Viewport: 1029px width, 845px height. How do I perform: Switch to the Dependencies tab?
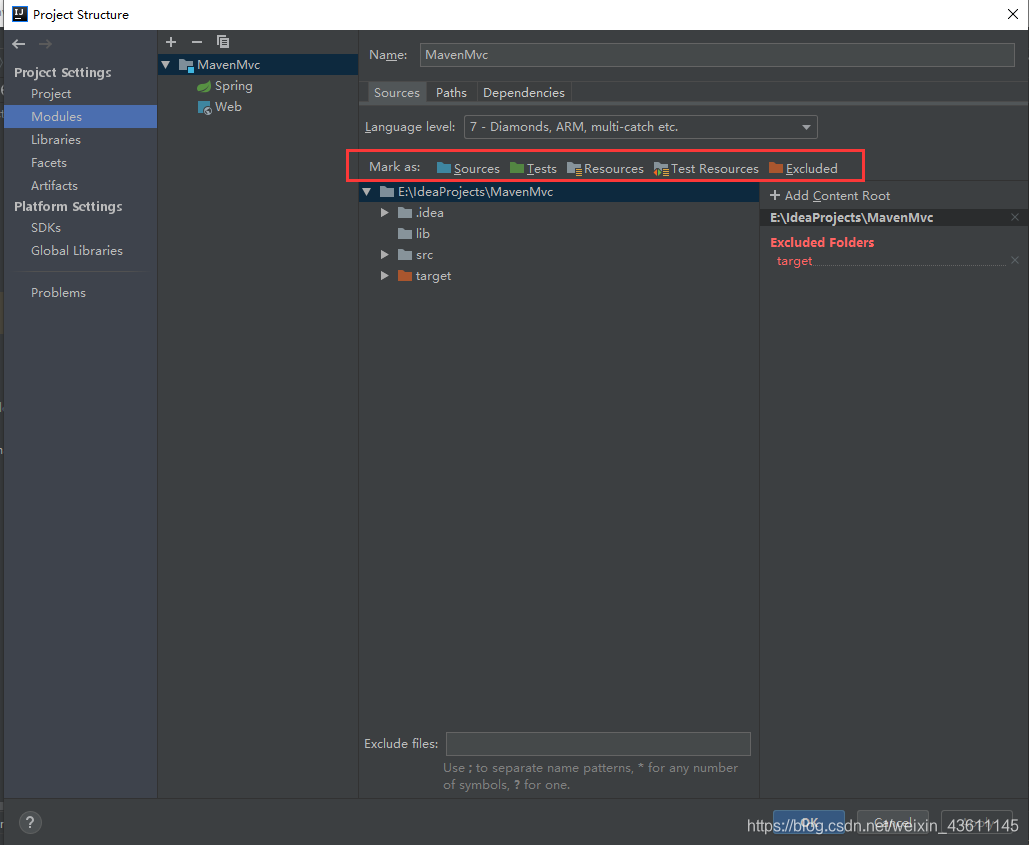pyautogui.click(x=524, y=93)
